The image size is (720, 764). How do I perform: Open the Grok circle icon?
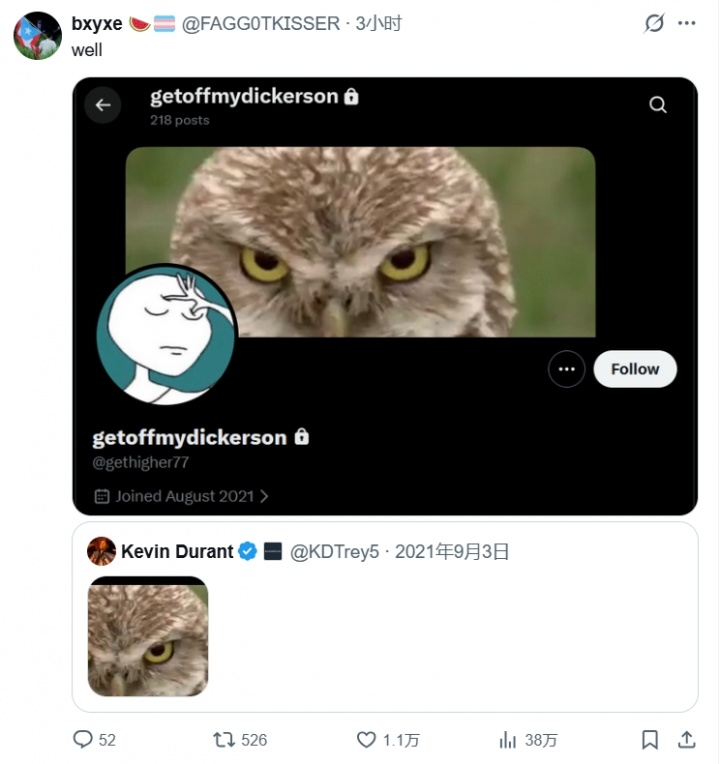click(x=654, y=23)
